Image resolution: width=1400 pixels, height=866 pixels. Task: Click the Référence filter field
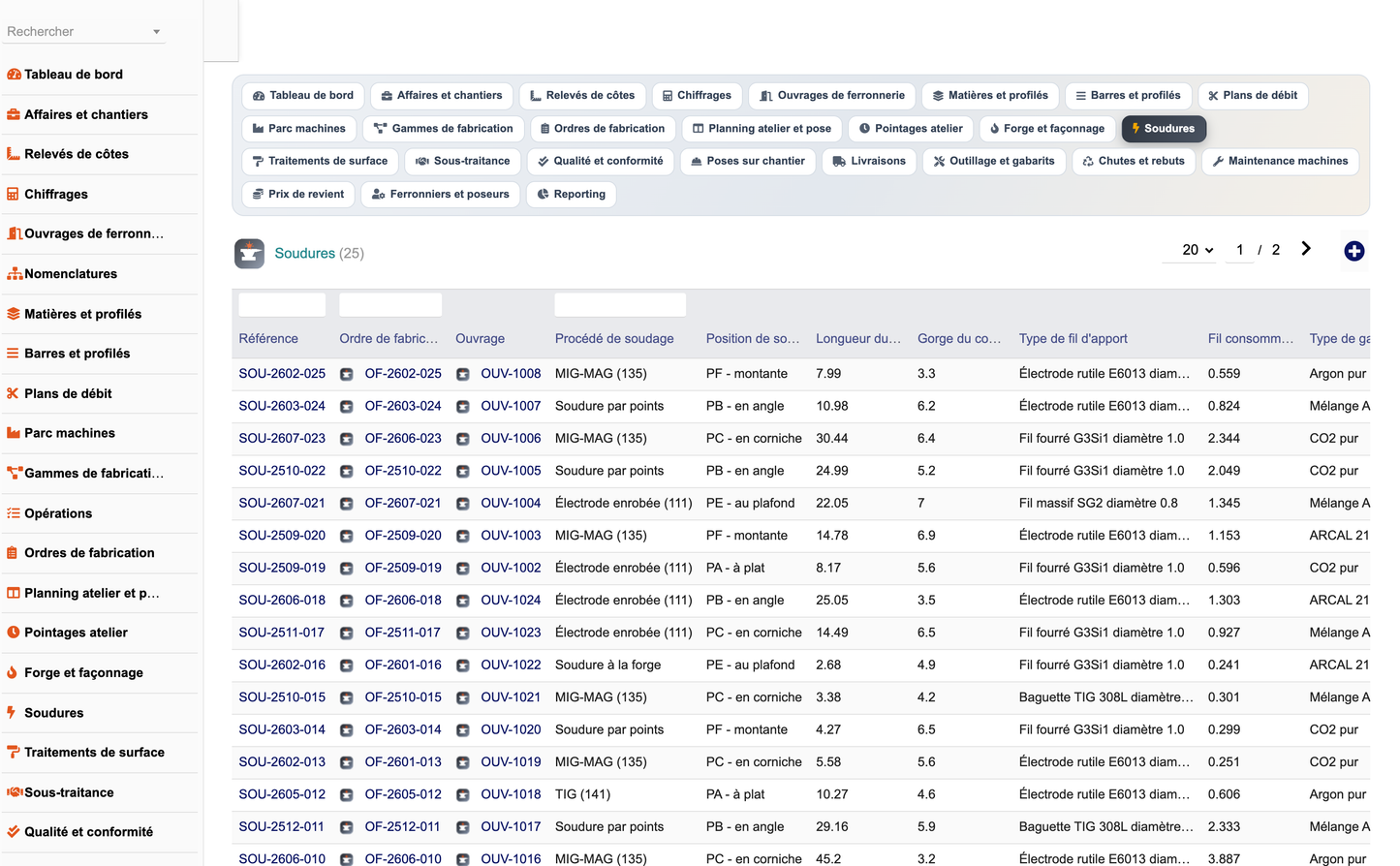(282, 305)
